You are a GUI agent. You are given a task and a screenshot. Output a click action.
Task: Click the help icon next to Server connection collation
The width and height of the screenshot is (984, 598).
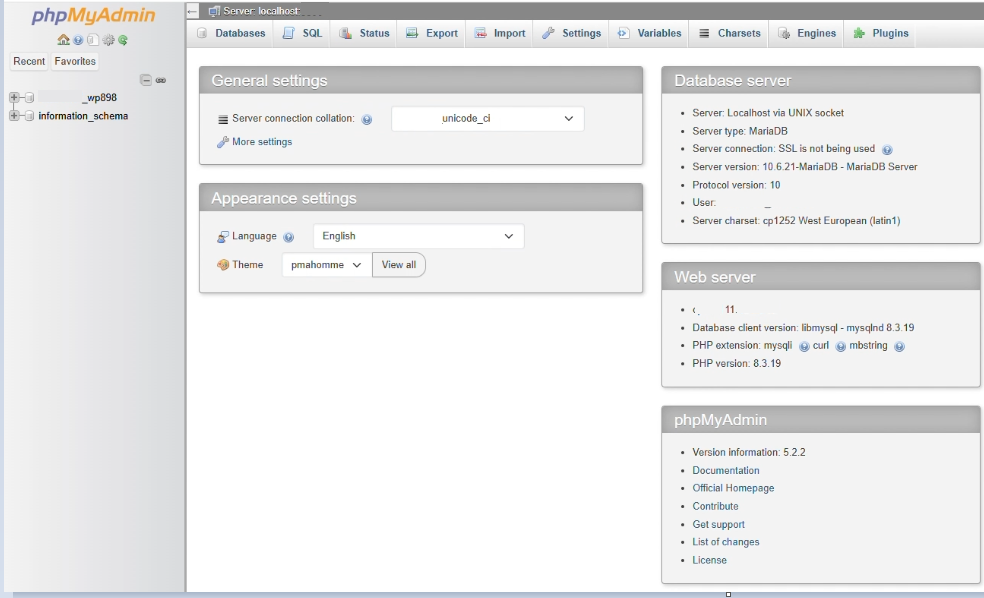(369, 119)
